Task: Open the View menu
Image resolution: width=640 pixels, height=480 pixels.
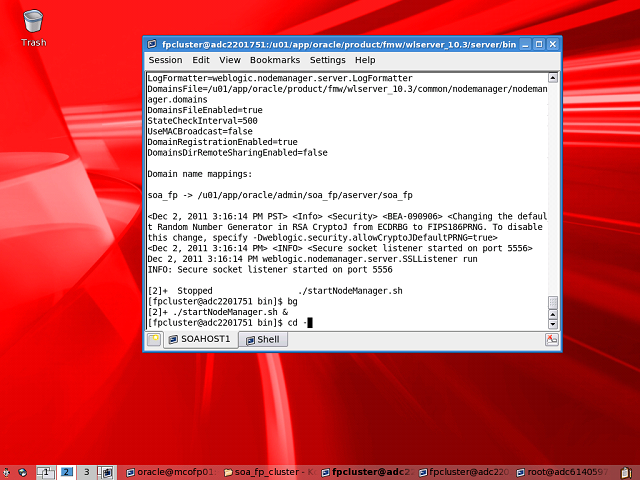Action: [x=230, y=60]
